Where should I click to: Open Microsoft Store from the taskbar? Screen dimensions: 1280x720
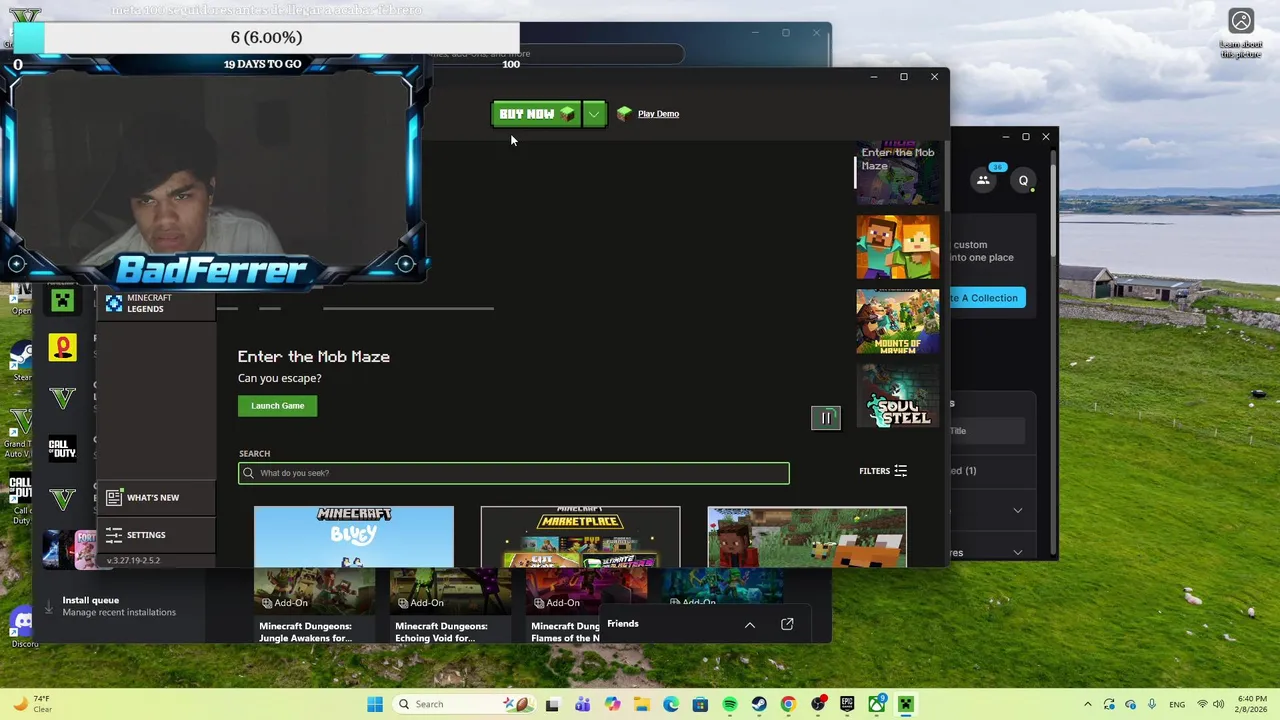tap(700, 704)
